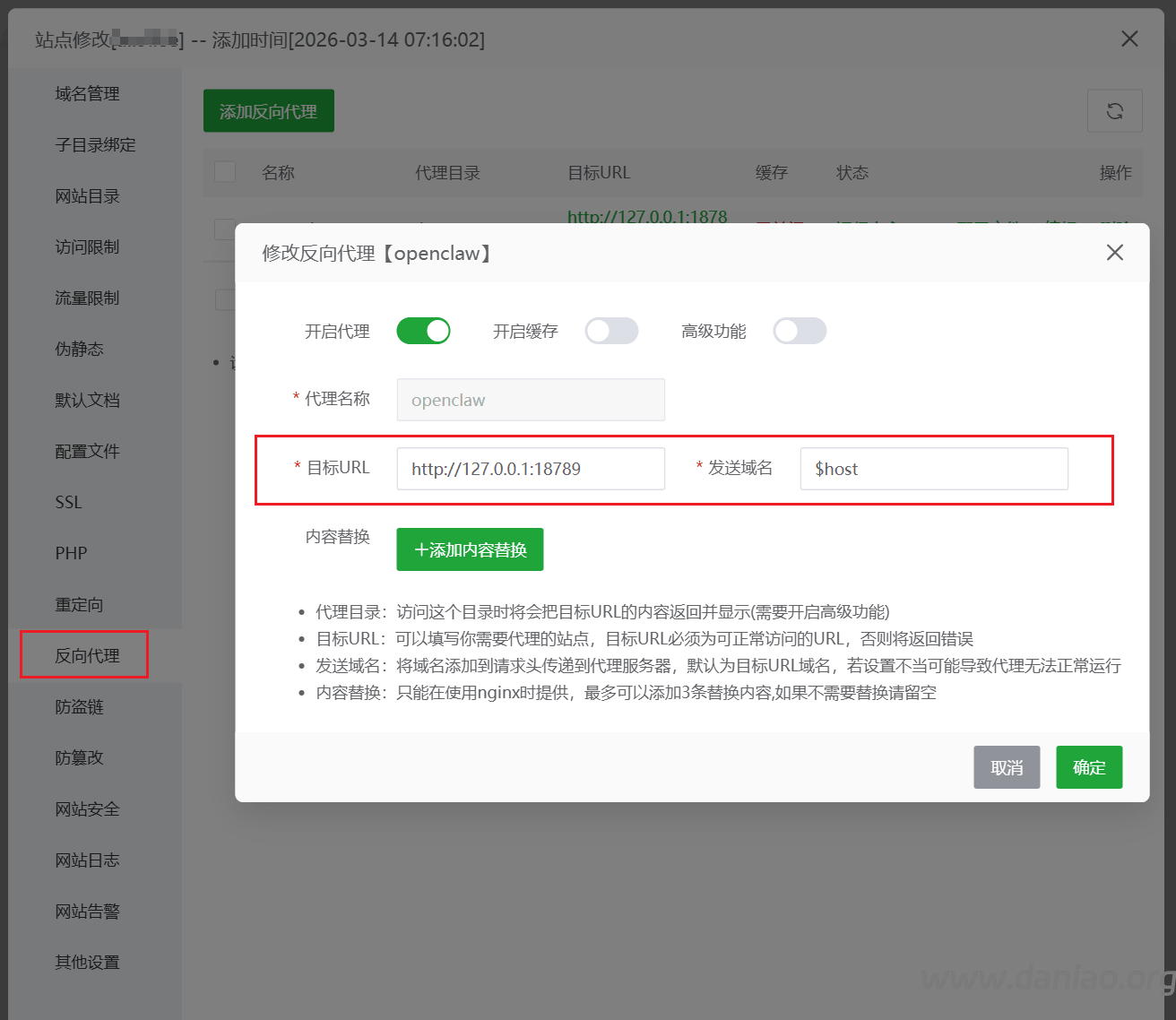Close the 修改反向代理 dialog
This screenshot has height=1020, width=1176.
1114,253
